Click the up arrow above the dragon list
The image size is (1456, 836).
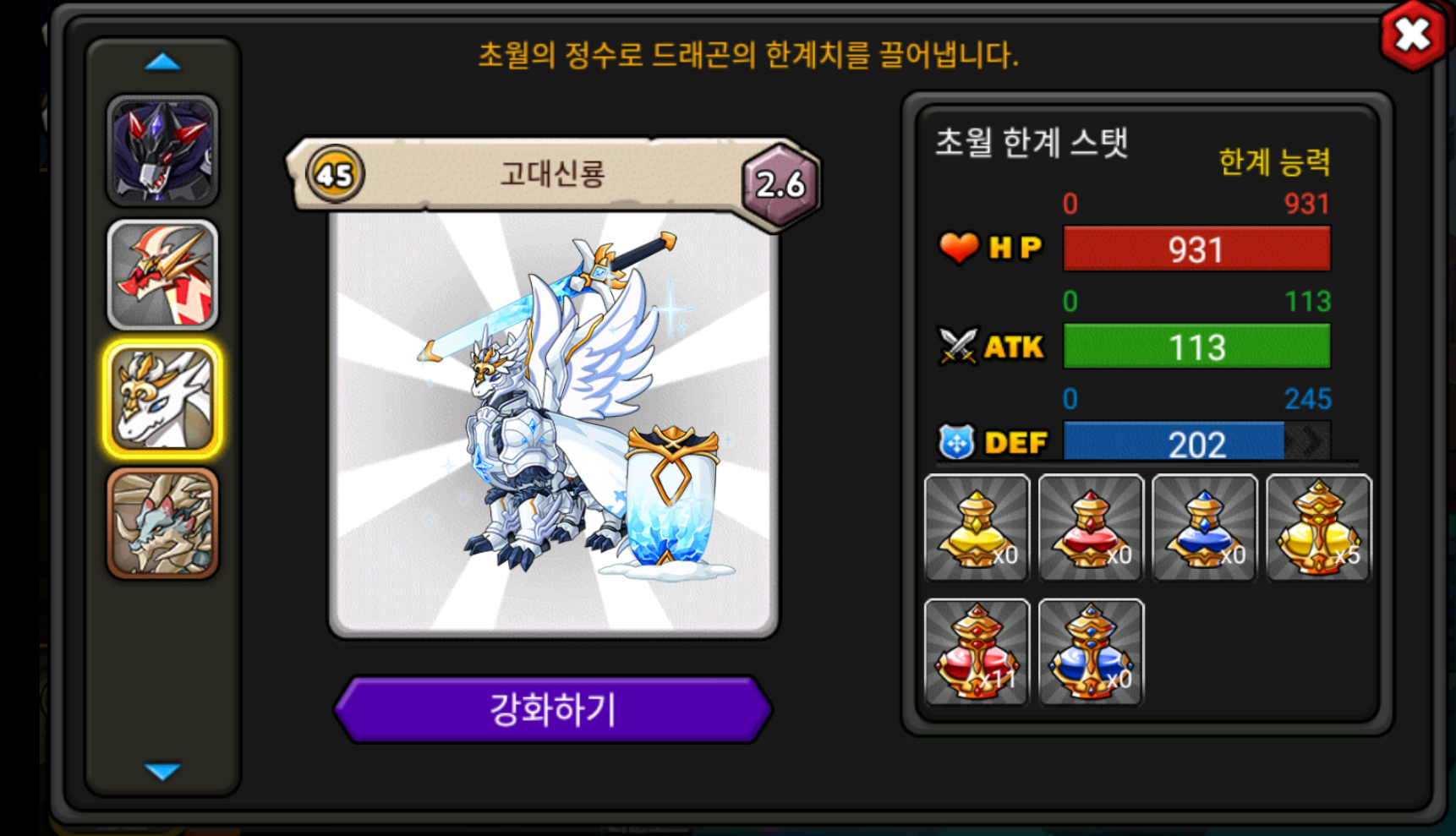click(162, 62)
